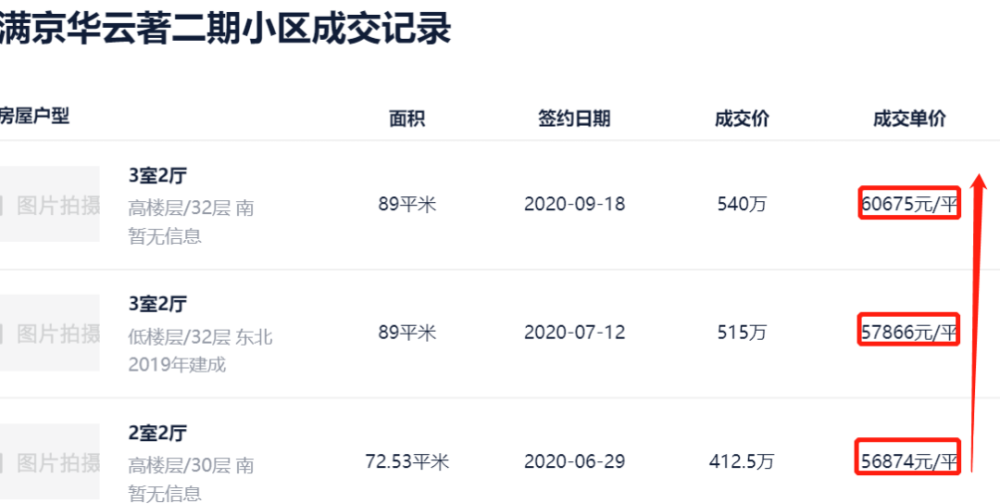Image resolution: width=1000 pixels, height=504 pixels.
Task: Select the 成交单价 column header
Action: (909, 119)
